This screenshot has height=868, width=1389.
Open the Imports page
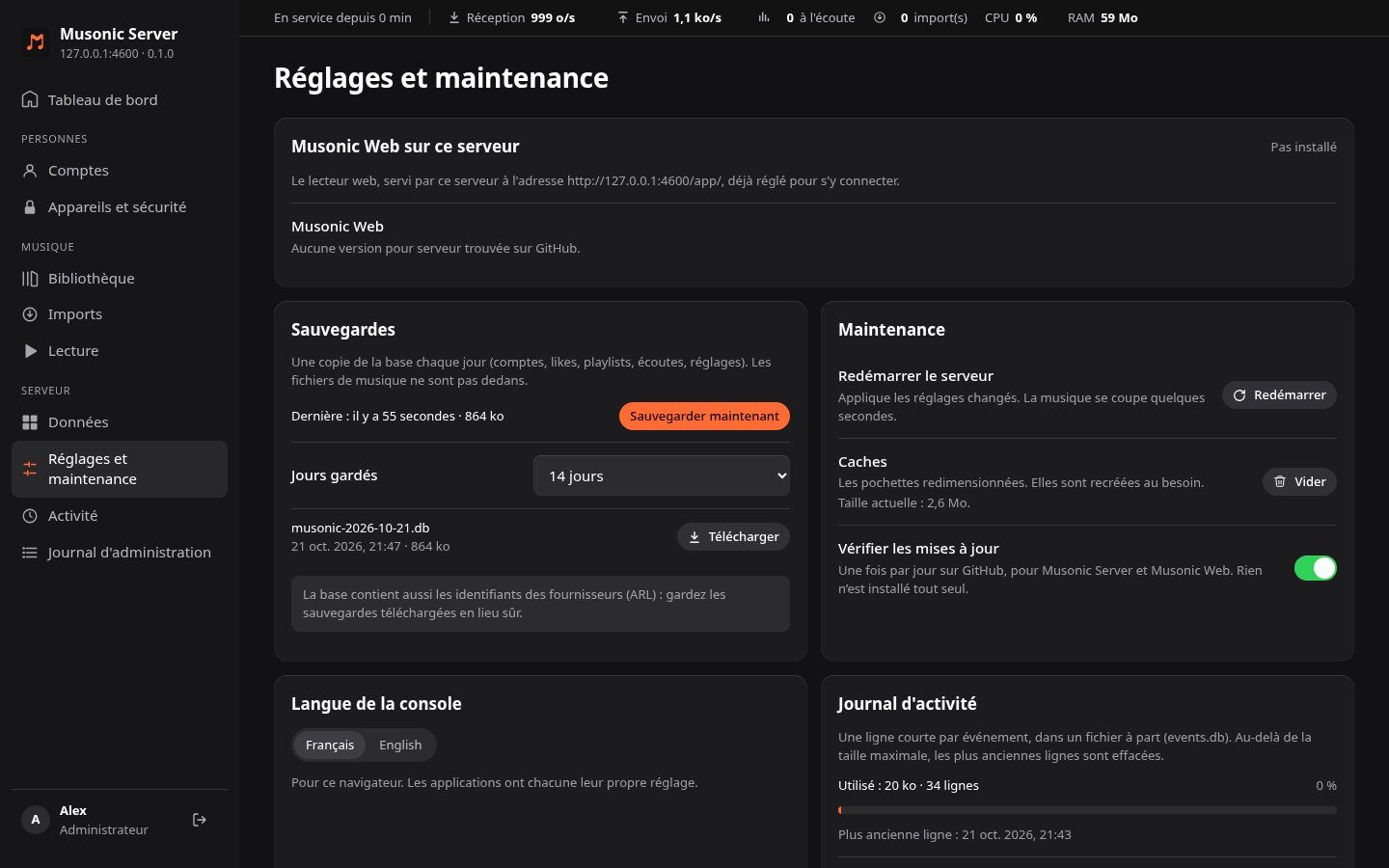[120, 314]
